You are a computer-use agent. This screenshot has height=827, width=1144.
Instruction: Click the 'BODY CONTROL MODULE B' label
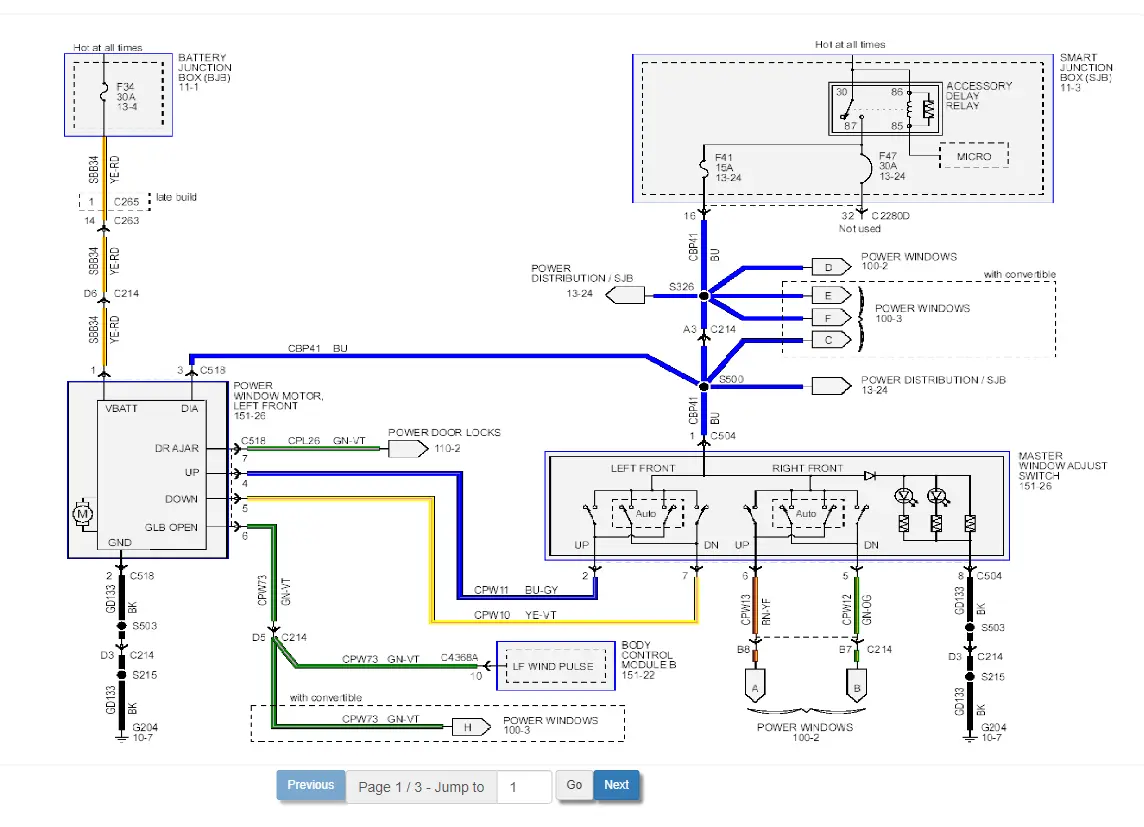649,655
